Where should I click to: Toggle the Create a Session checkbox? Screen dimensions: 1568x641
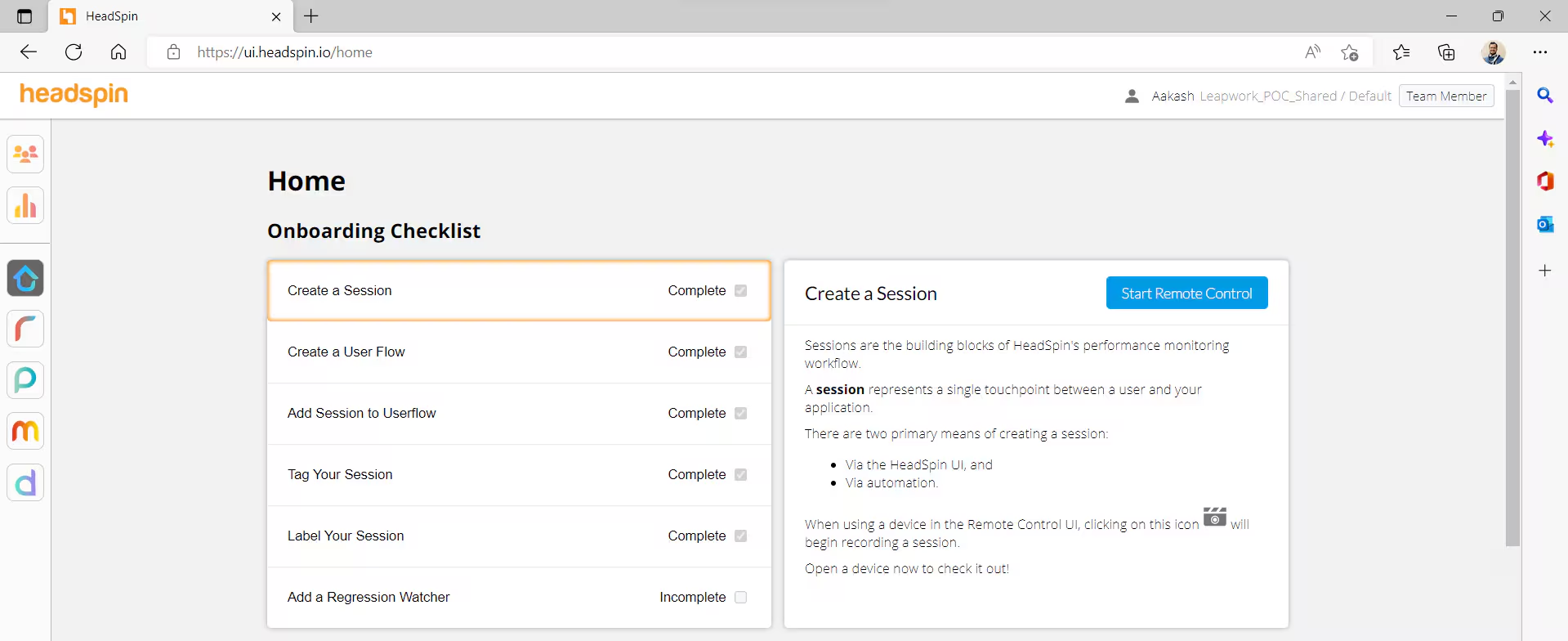pyautogui.click(x=740, y=291)
